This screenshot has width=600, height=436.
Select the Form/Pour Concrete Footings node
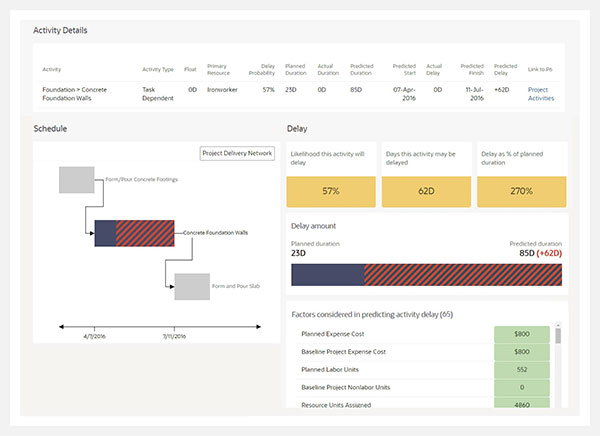tap(77, 180)
